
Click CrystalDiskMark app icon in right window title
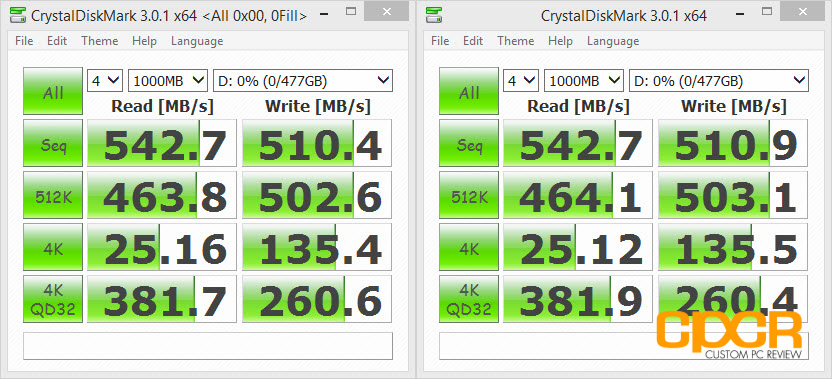pos(434,16)
